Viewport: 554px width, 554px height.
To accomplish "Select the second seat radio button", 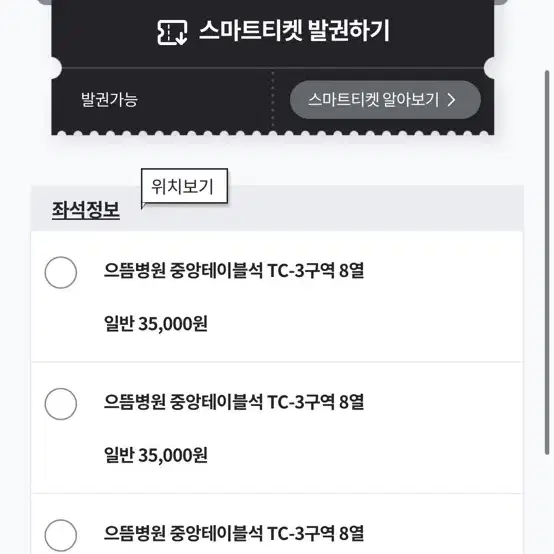I will coord(61,404).
